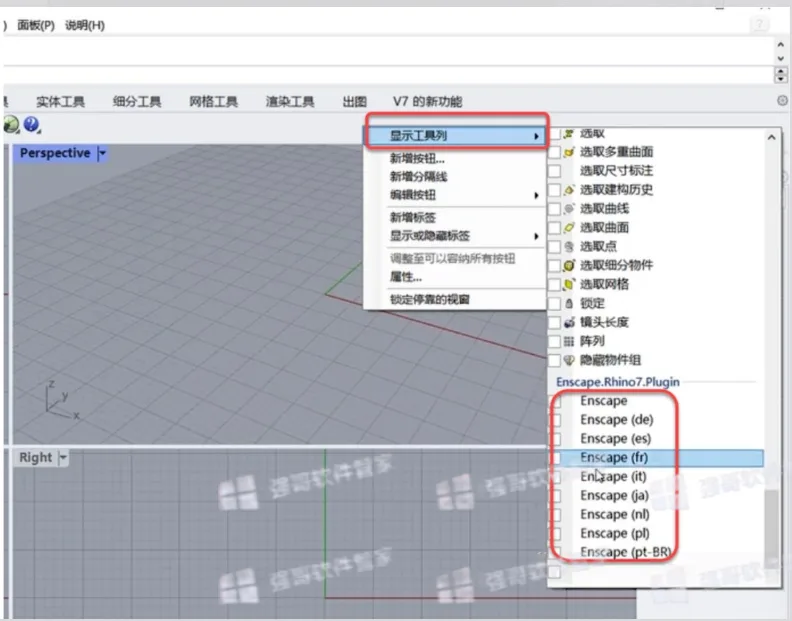Viewport: 792px width, 621px height.
Task: Toggle the 选取曲面 checkbox
Action: [555, 228]
